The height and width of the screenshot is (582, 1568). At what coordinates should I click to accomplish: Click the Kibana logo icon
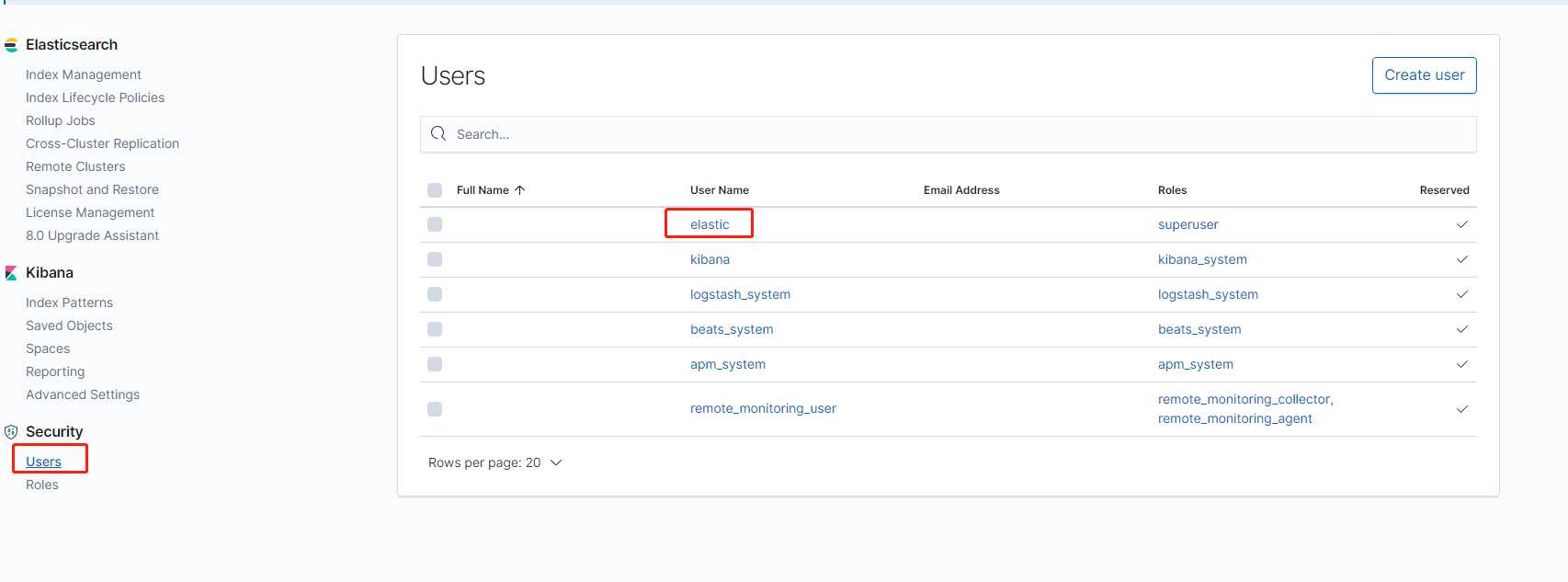pyautogui.click(x=11, y=273)
